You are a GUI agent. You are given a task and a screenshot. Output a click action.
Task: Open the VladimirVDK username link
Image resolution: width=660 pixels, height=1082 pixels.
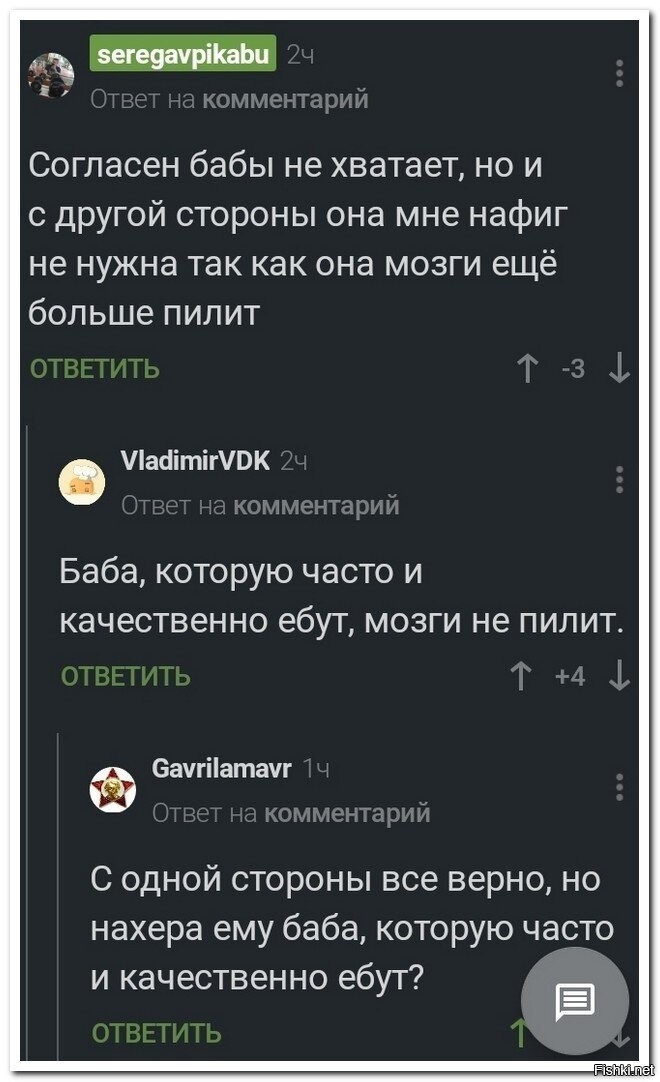pyautogui.click(x=195, y=460)
